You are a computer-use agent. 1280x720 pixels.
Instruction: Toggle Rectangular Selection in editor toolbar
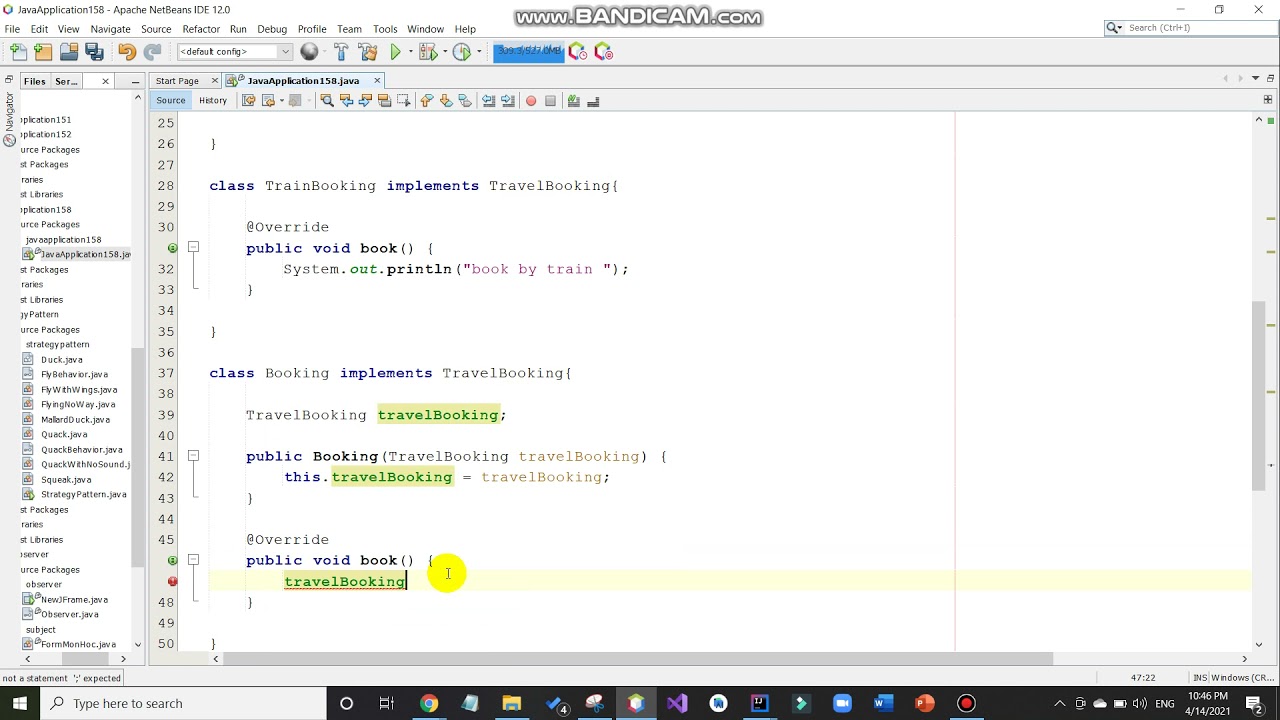point(403,101)
